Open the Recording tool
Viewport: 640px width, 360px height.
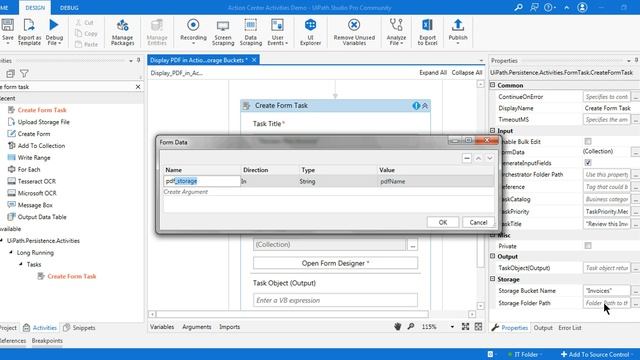pos(193,31)
